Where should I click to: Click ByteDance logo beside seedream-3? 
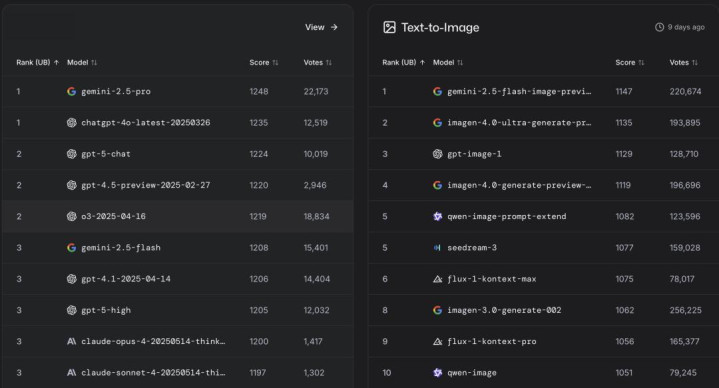pos(437,248)
